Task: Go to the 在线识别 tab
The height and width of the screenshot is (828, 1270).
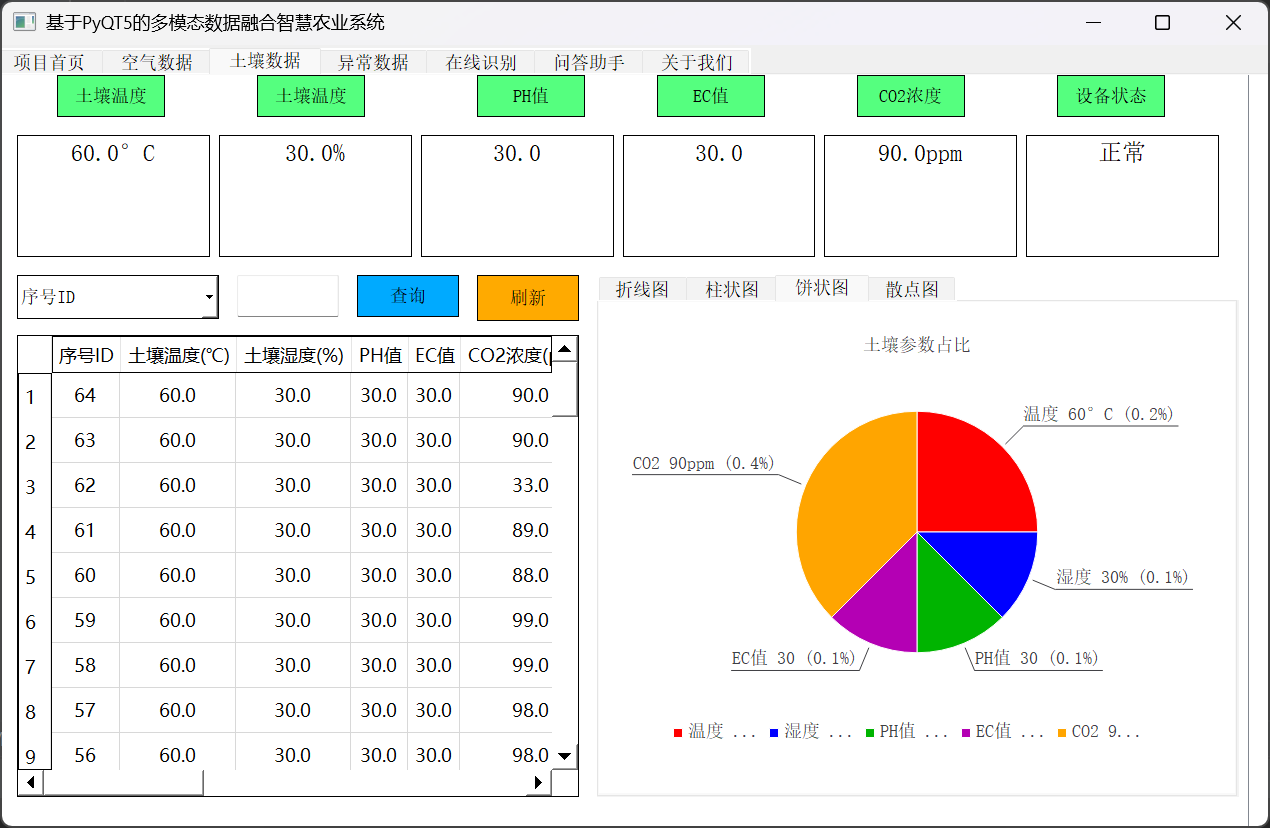Action: tap(481, 62)
